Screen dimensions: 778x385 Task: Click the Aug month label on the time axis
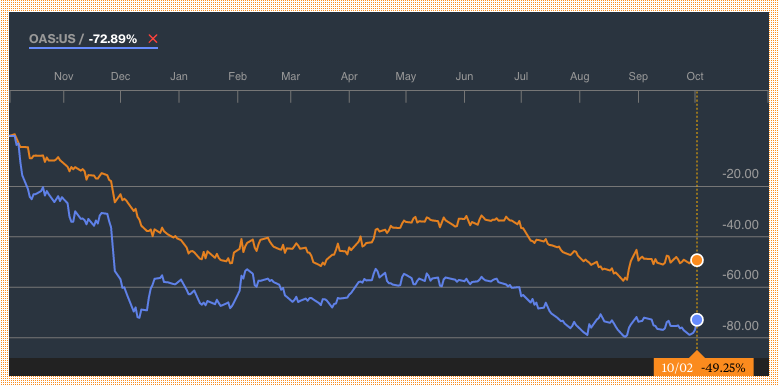point(580,76)
